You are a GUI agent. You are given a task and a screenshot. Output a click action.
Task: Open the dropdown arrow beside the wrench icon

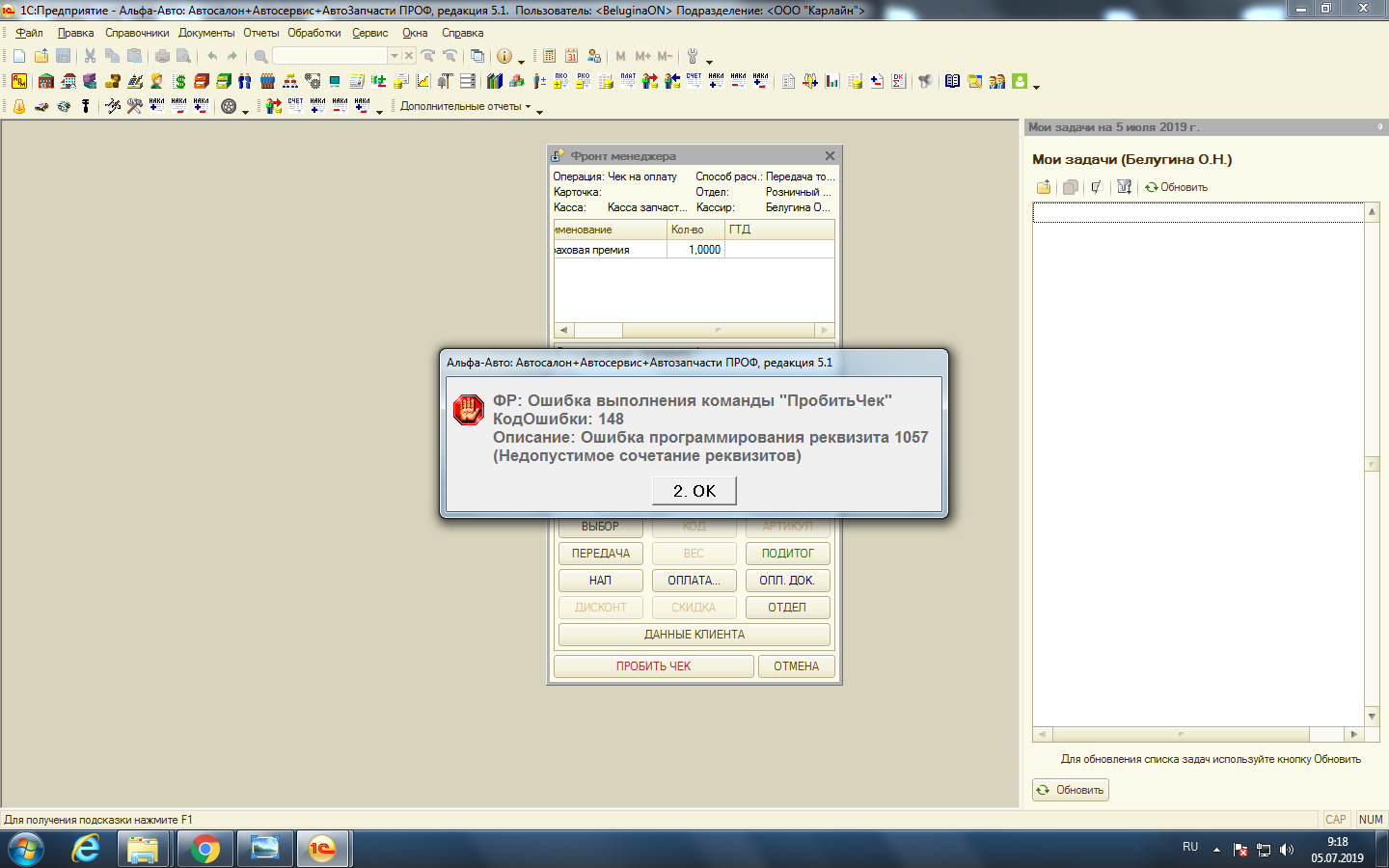709,61
